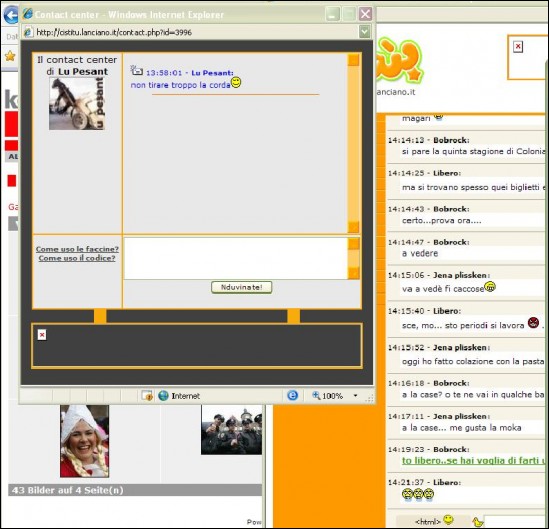Open the 'Come uso il codice?' link

click(77, 258)
